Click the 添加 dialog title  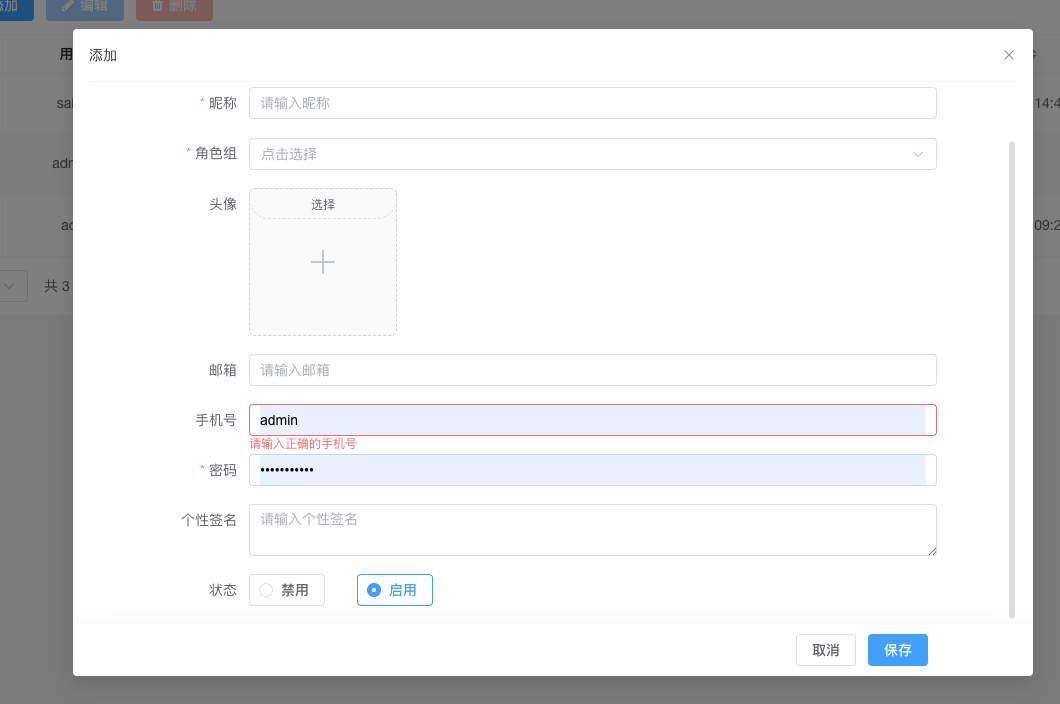103,55
